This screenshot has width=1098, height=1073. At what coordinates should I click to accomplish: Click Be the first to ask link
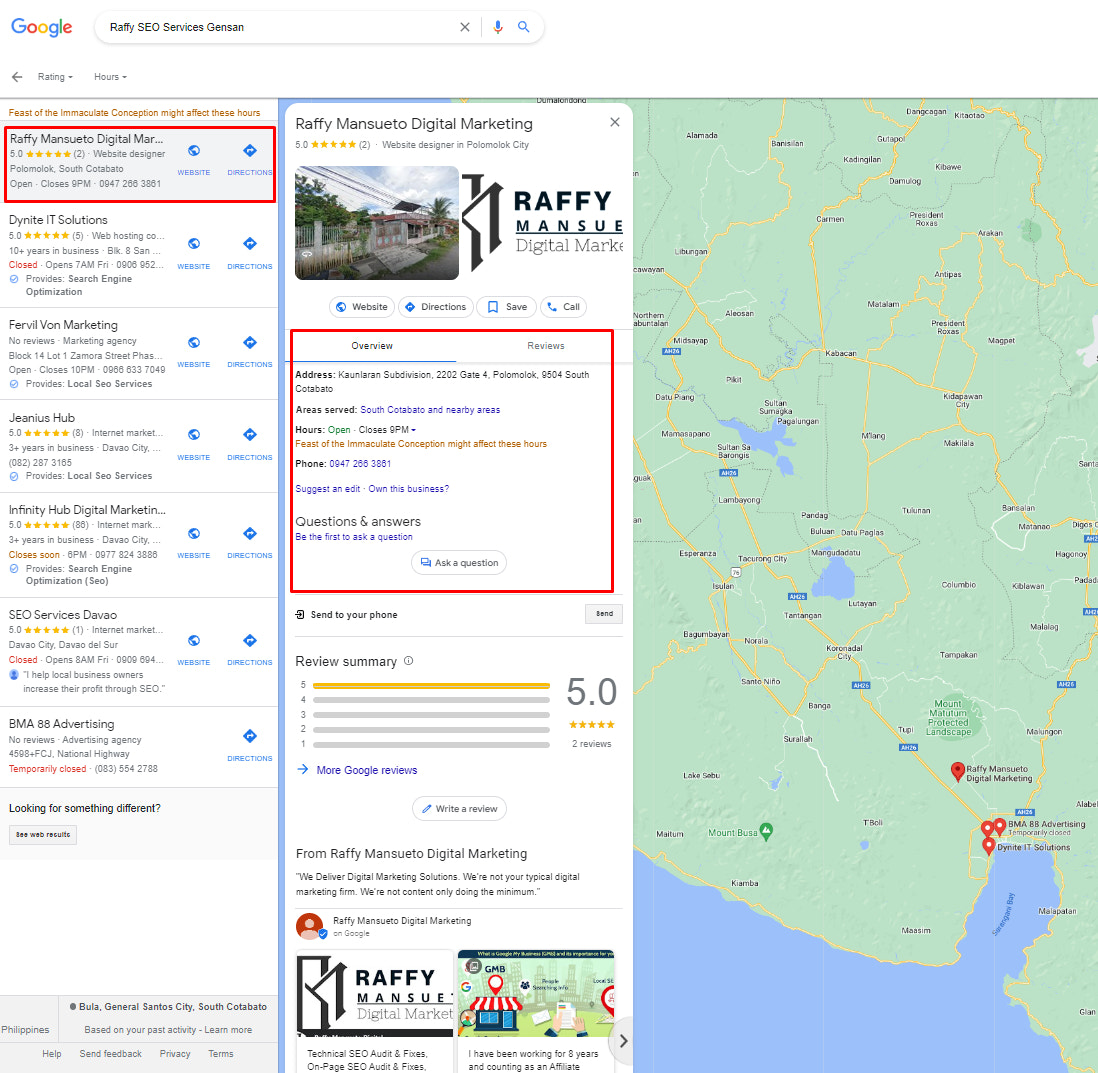pyautogui.click(x=354, y=536)
